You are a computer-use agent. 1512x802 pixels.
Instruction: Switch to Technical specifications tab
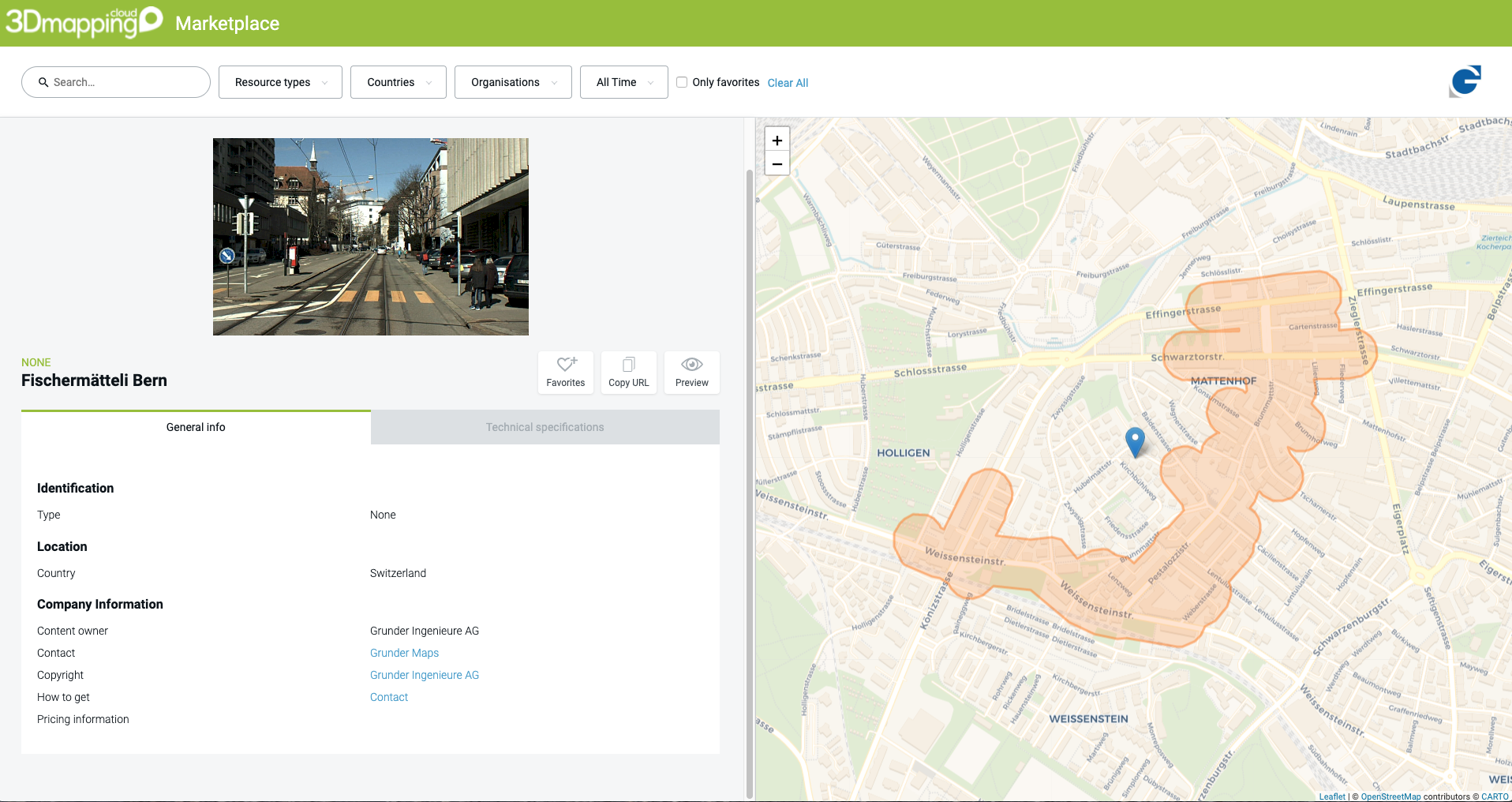[x=545, y=427]
